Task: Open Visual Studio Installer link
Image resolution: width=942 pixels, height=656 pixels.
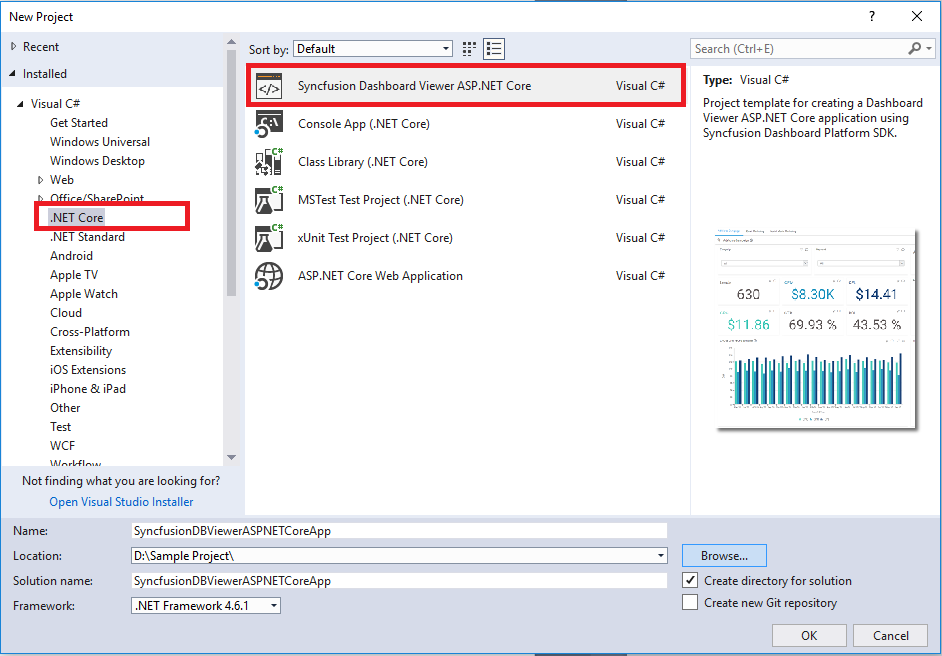Action: click(x=121, y=502)
